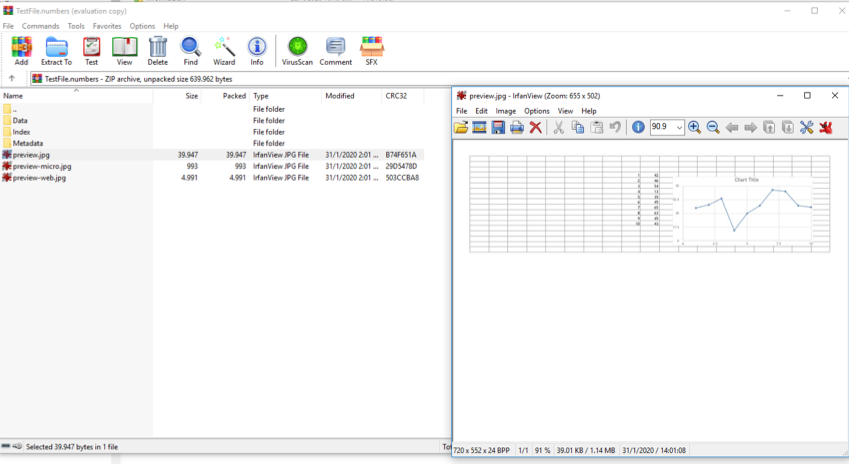
Task: Click the IrfanView Slideshow icon
Action: click(479, 127)
